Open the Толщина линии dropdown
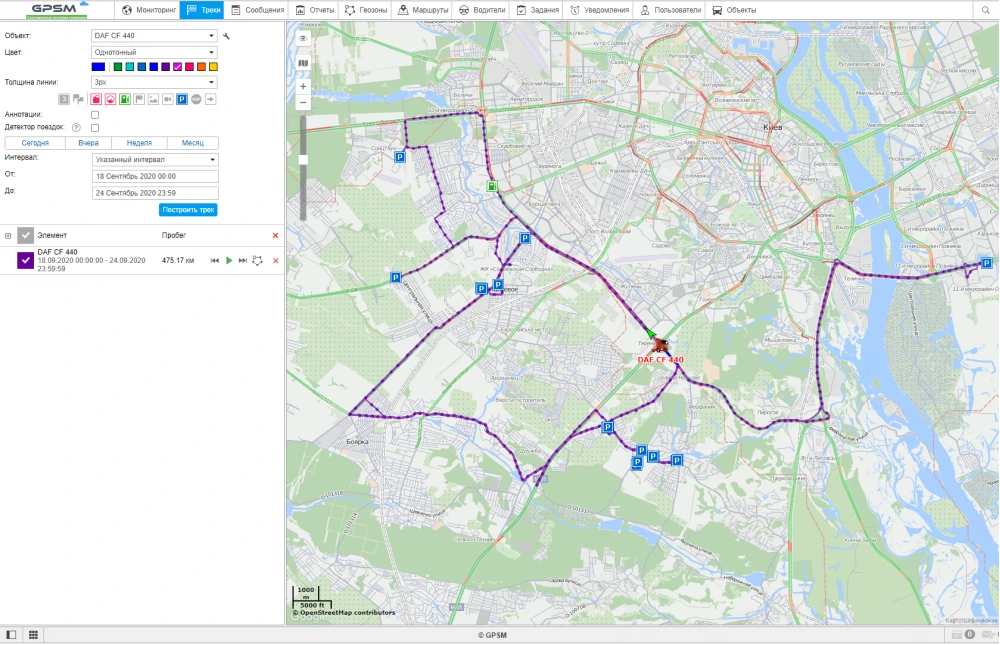Image resolution: width=1000 pixels, height=645 pixels. point(154,82)
